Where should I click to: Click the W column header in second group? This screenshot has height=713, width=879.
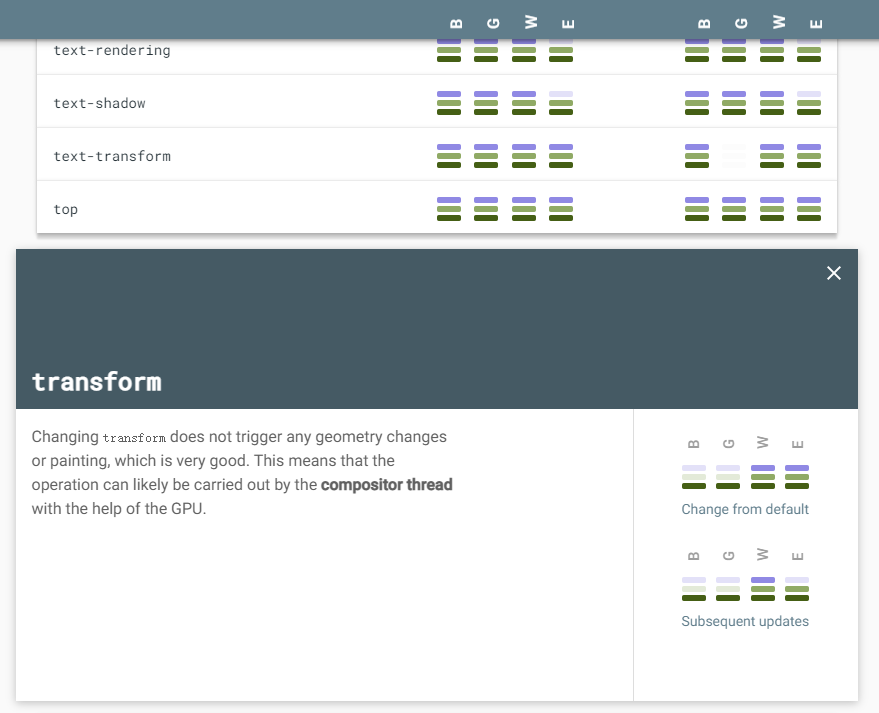779,22
